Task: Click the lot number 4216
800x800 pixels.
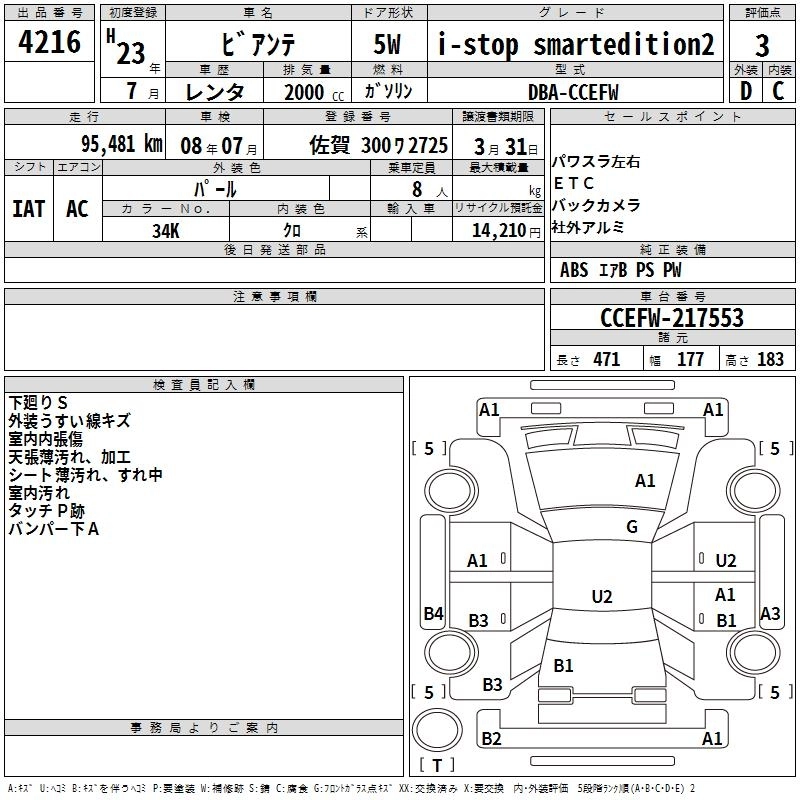Action: pos(50,43)
